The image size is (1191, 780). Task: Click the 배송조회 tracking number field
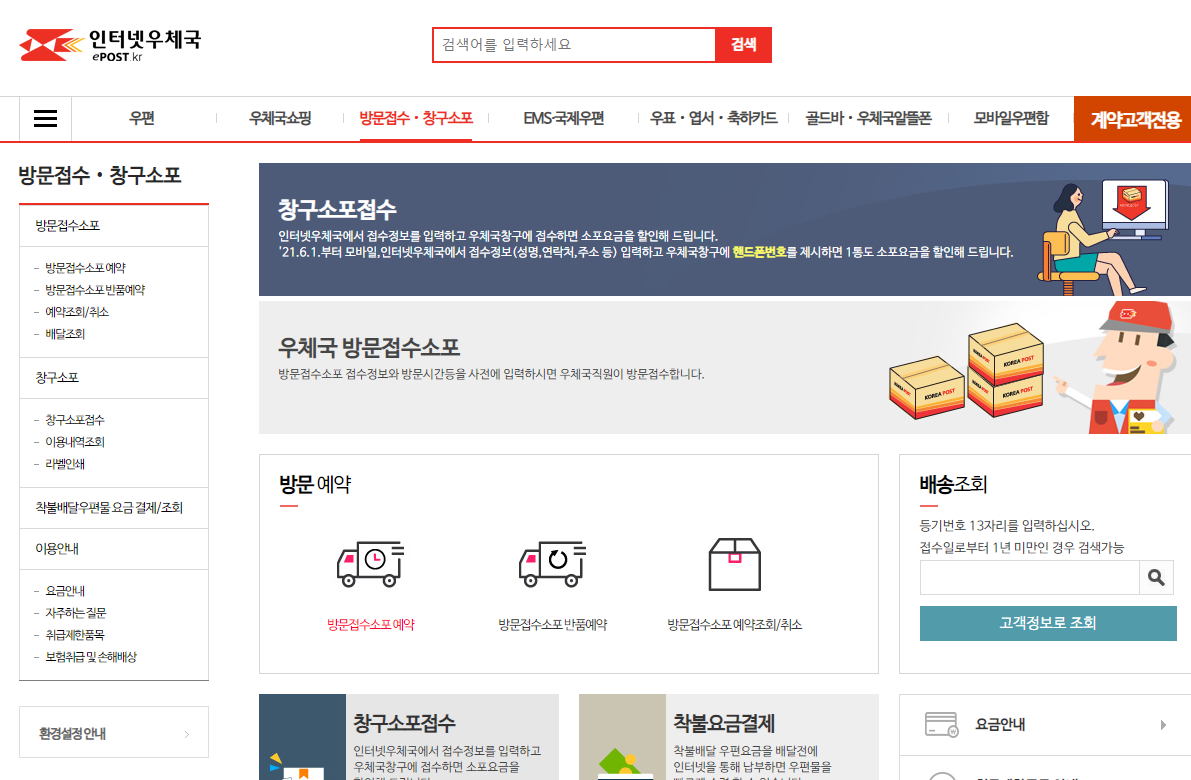coord(1029,578)
